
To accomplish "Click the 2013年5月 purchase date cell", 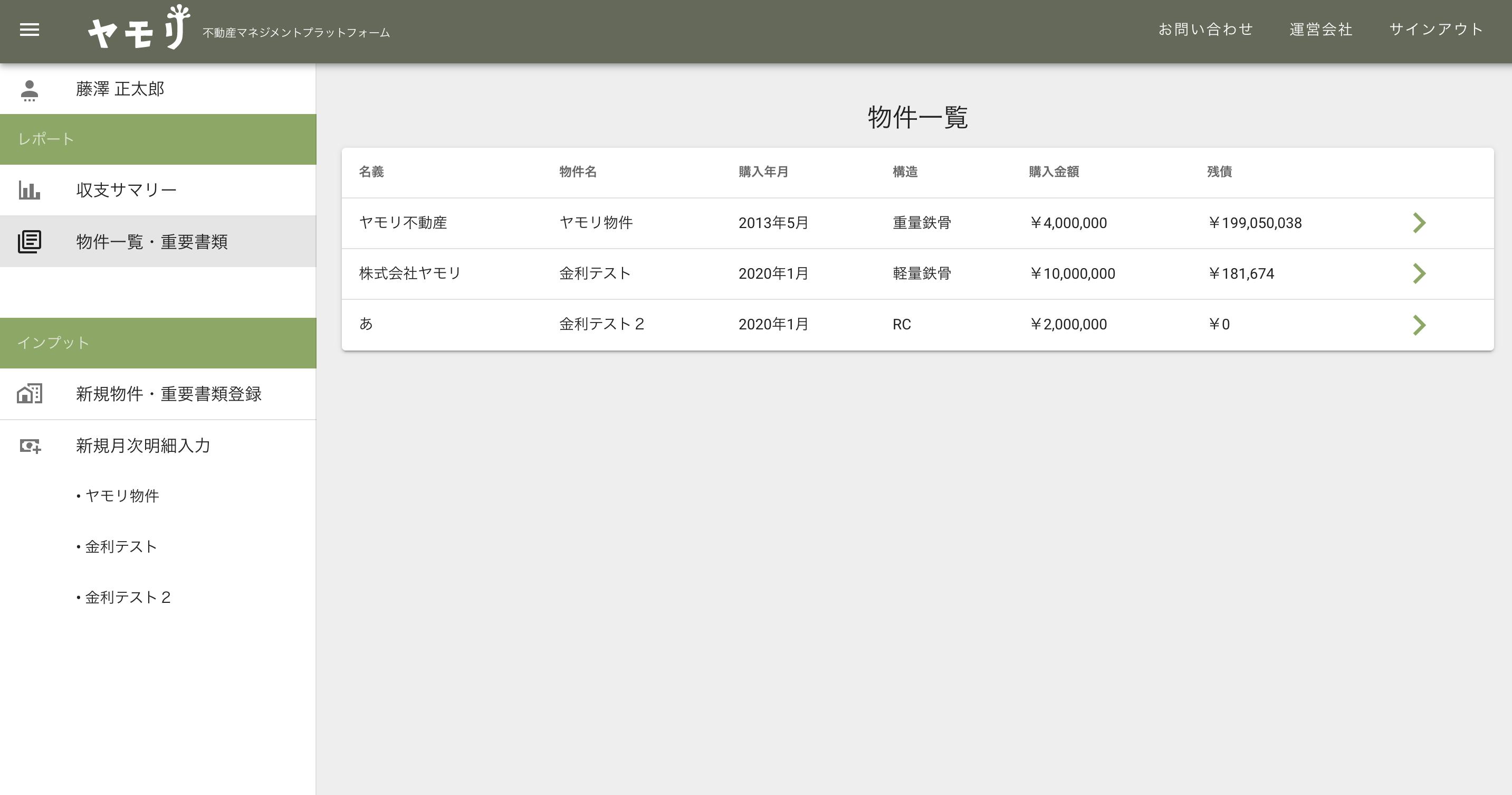I will 773,223.
